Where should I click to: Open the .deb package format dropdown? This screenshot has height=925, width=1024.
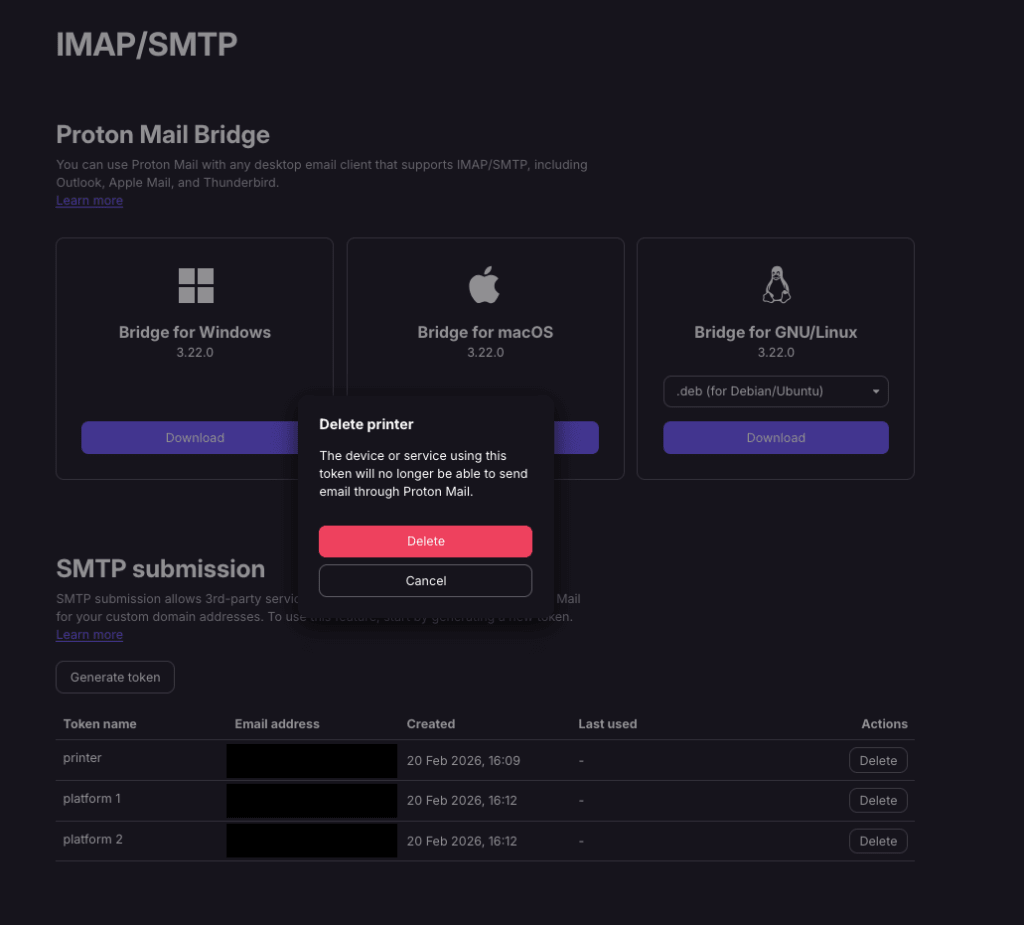(776, 391)
